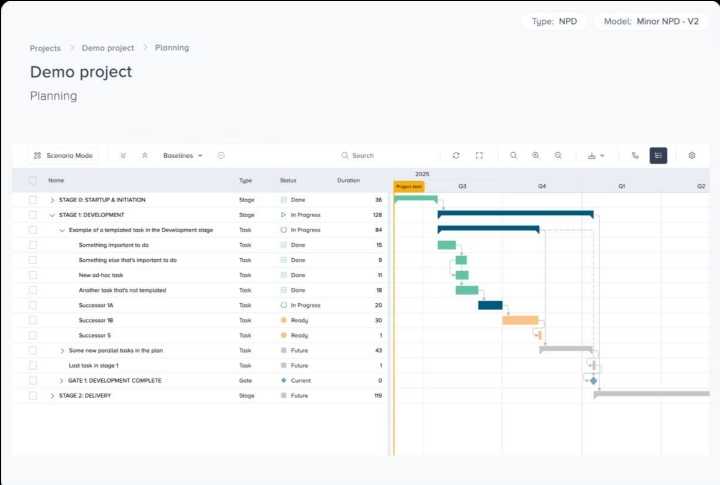720x485 pixels.
Task: Collapse the Stage 1: Development row
Action: pos(52,215)
